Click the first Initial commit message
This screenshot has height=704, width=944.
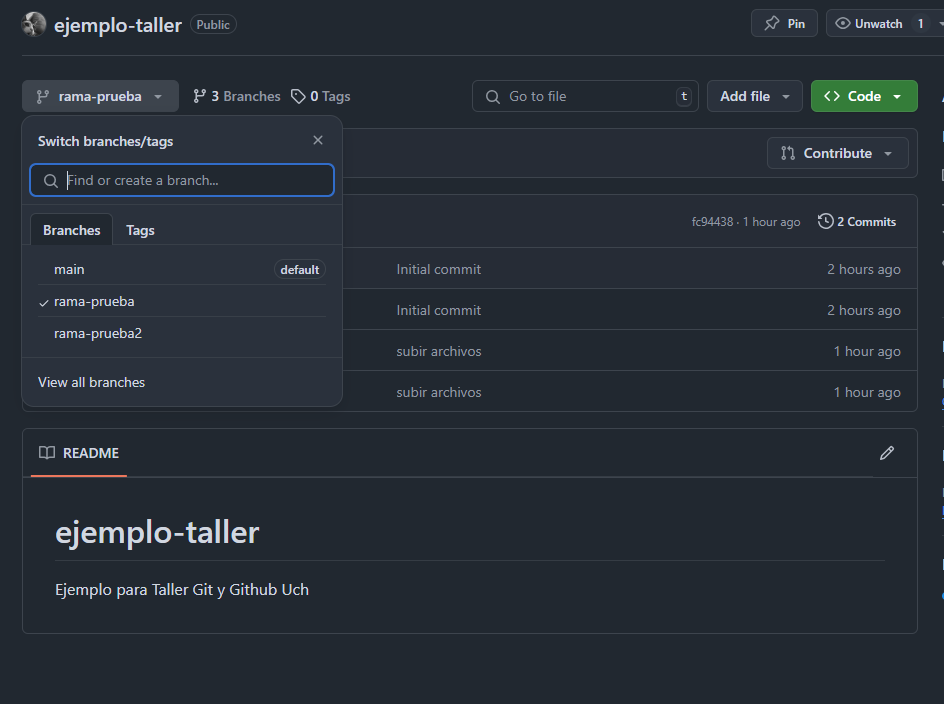[438, 269]
